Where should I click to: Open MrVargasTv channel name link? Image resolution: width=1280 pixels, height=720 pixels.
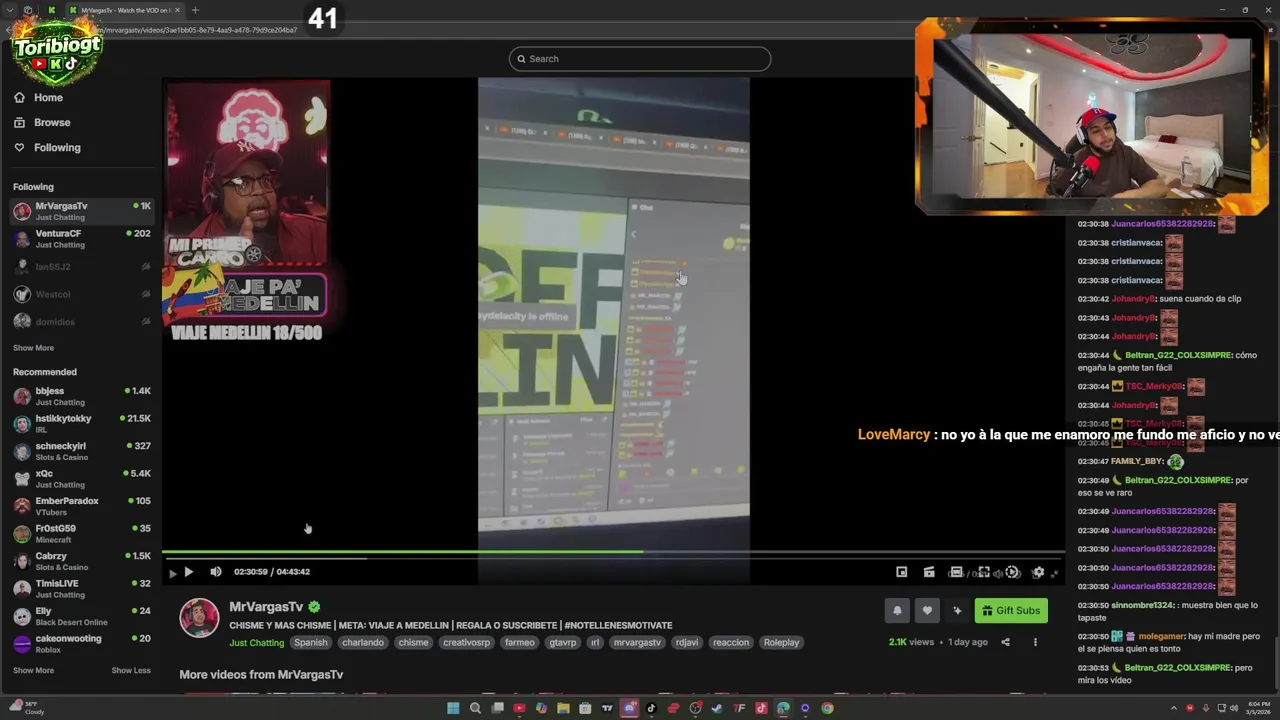pos(266,607)
